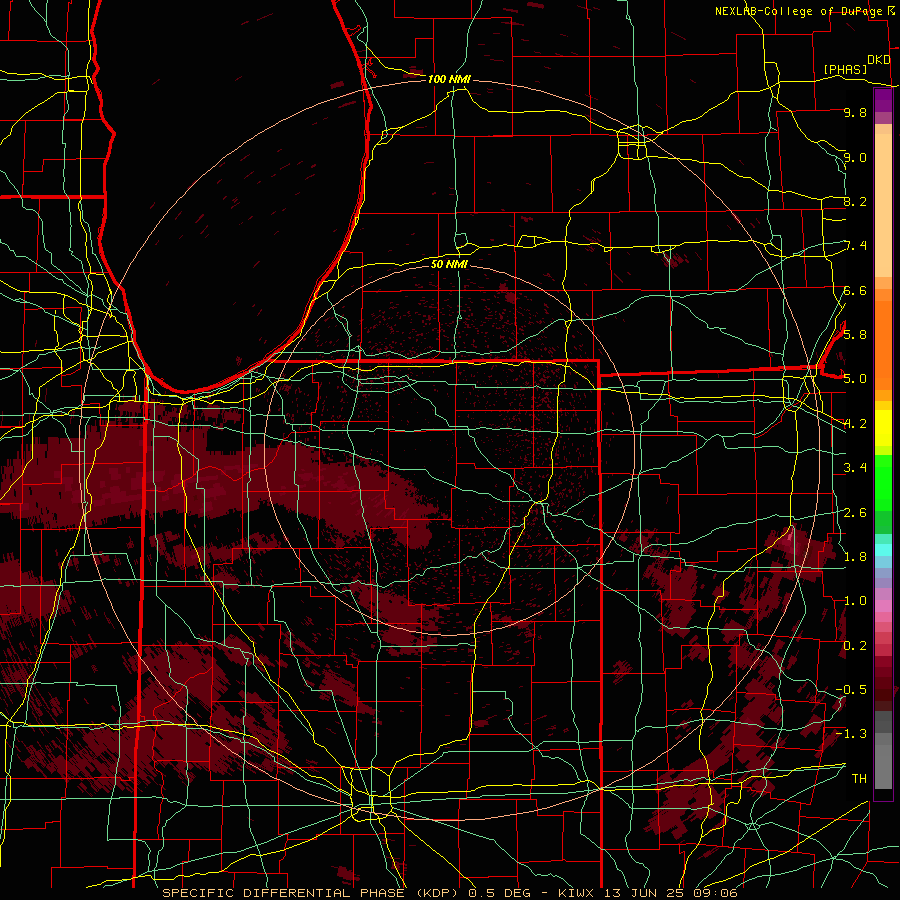
Task: Click the 8.2 value on the color scale
Action: pos(855,201)
